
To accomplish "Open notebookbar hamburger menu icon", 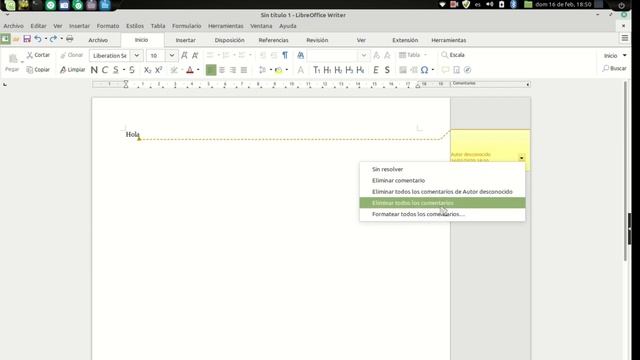I will coord(624,38).
